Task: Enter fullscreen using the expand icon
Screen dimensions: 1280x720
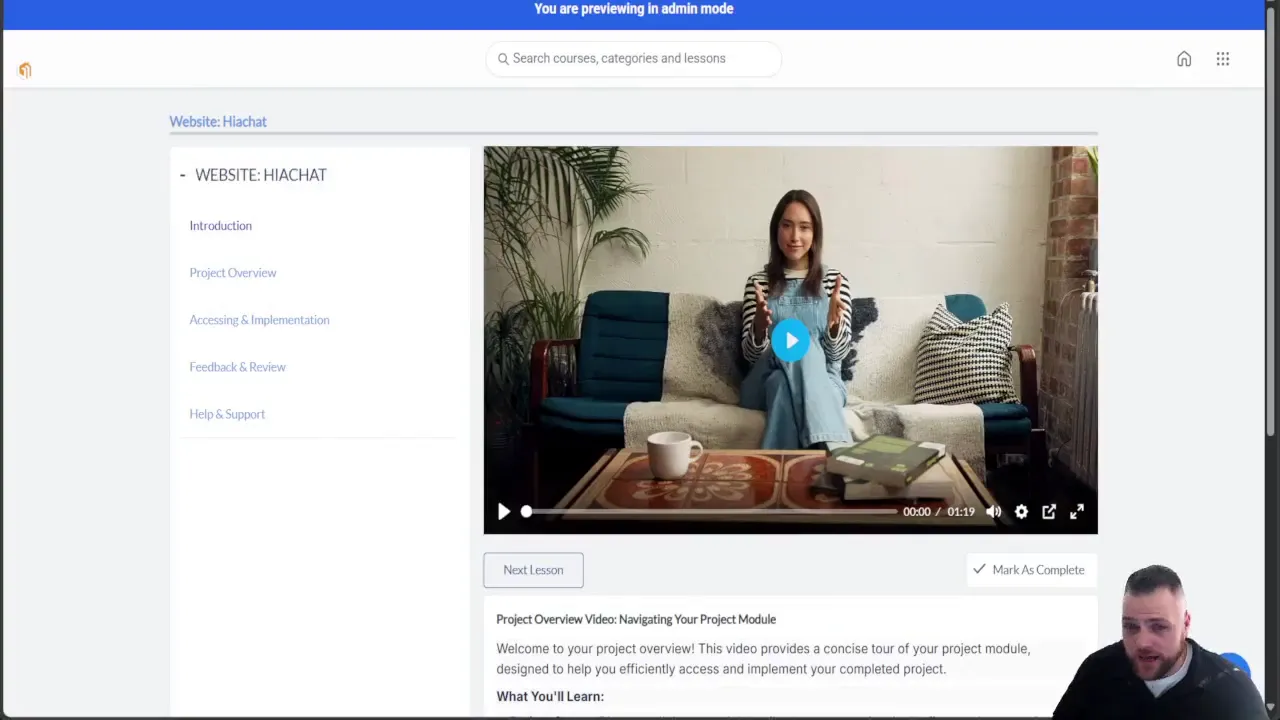Action: [x=1076, y=511]
